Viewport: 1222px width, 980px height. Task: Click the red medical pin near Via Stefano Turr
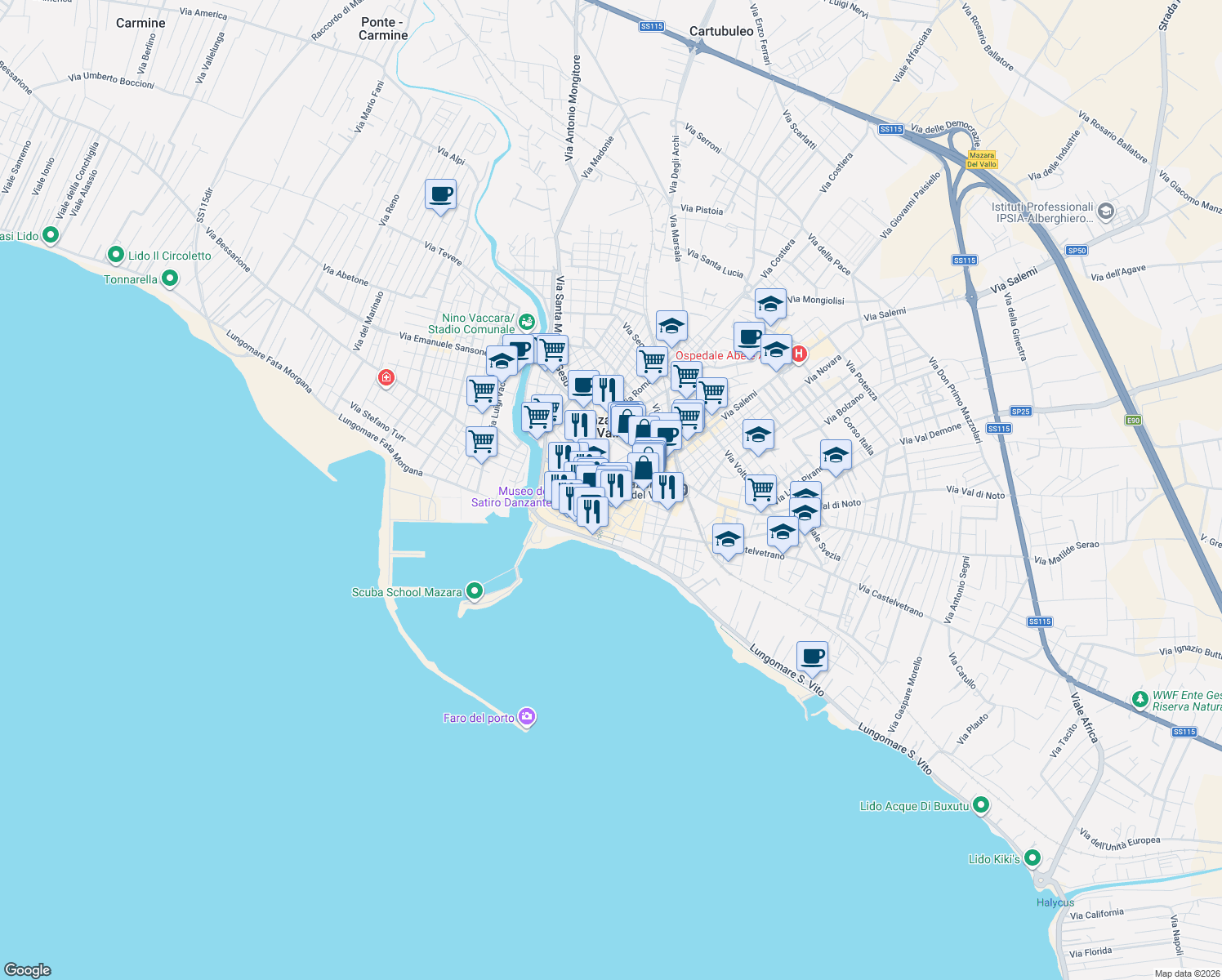click(386, 378)
